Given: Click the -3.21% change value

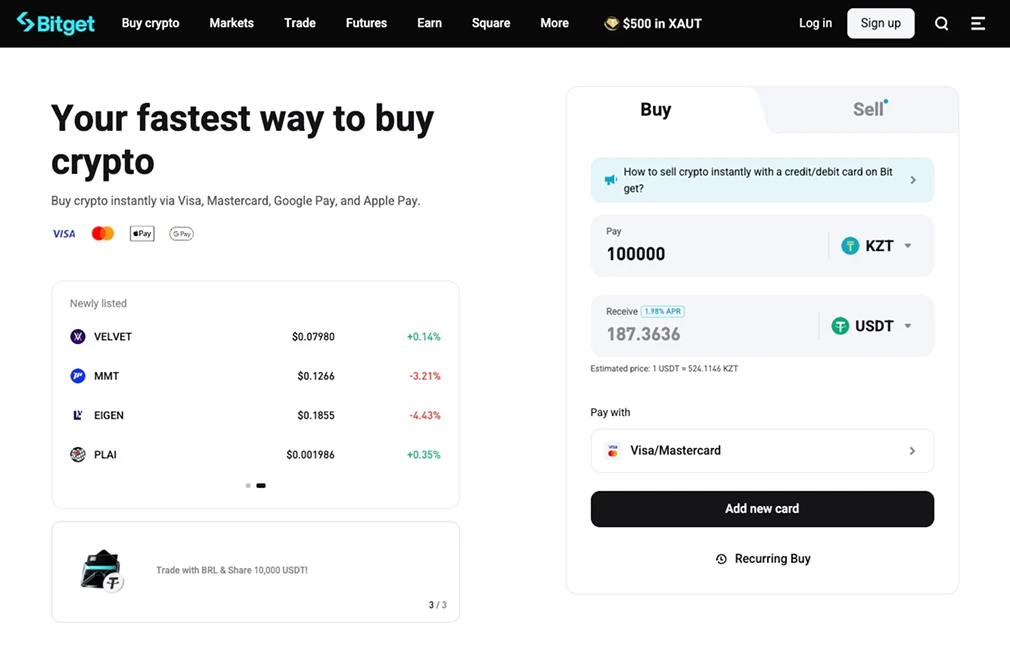Looking at the screenshot, I should tap(424, 376).
